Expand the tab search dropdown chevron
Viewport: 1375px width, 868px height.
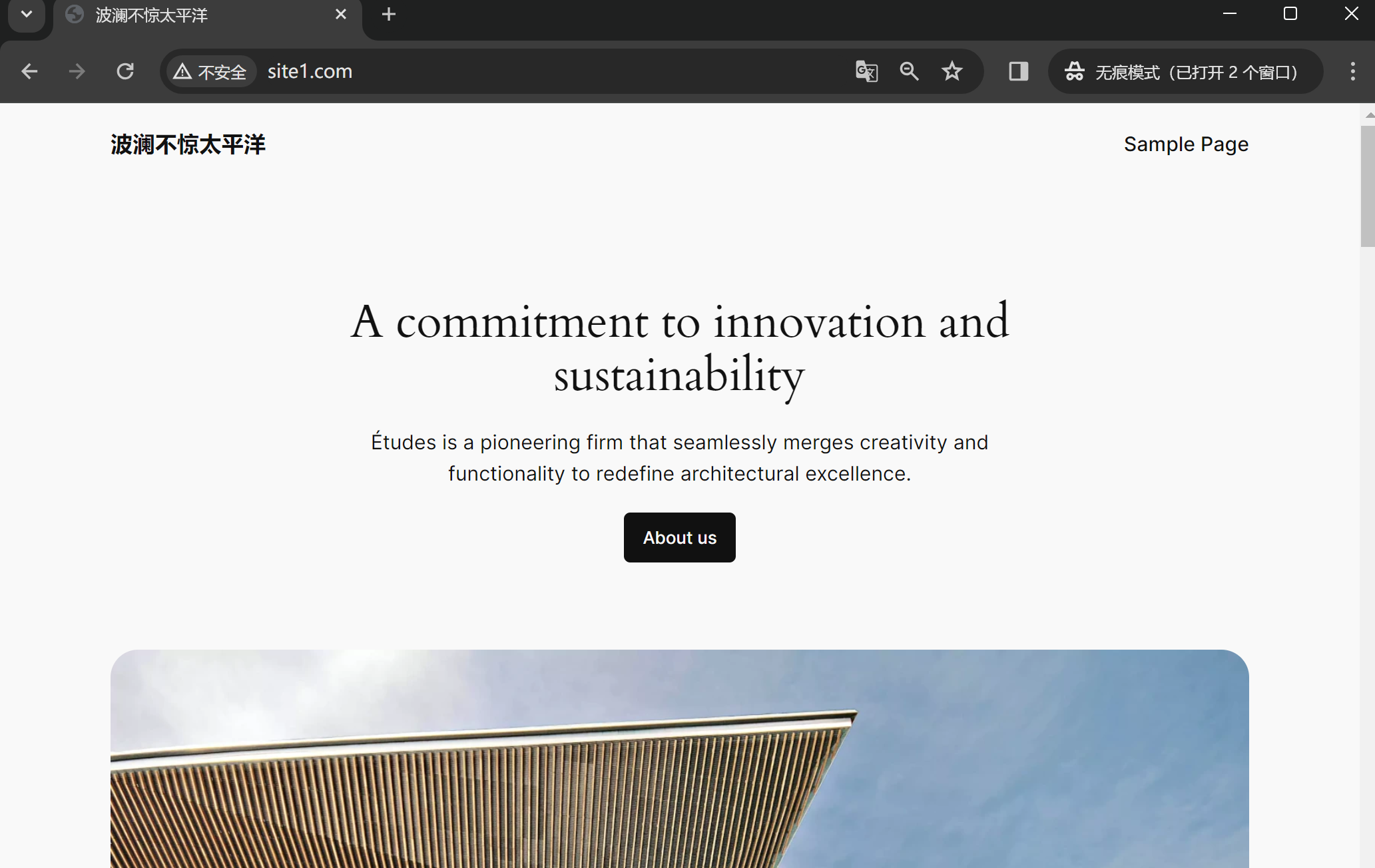tap(27, 14)
